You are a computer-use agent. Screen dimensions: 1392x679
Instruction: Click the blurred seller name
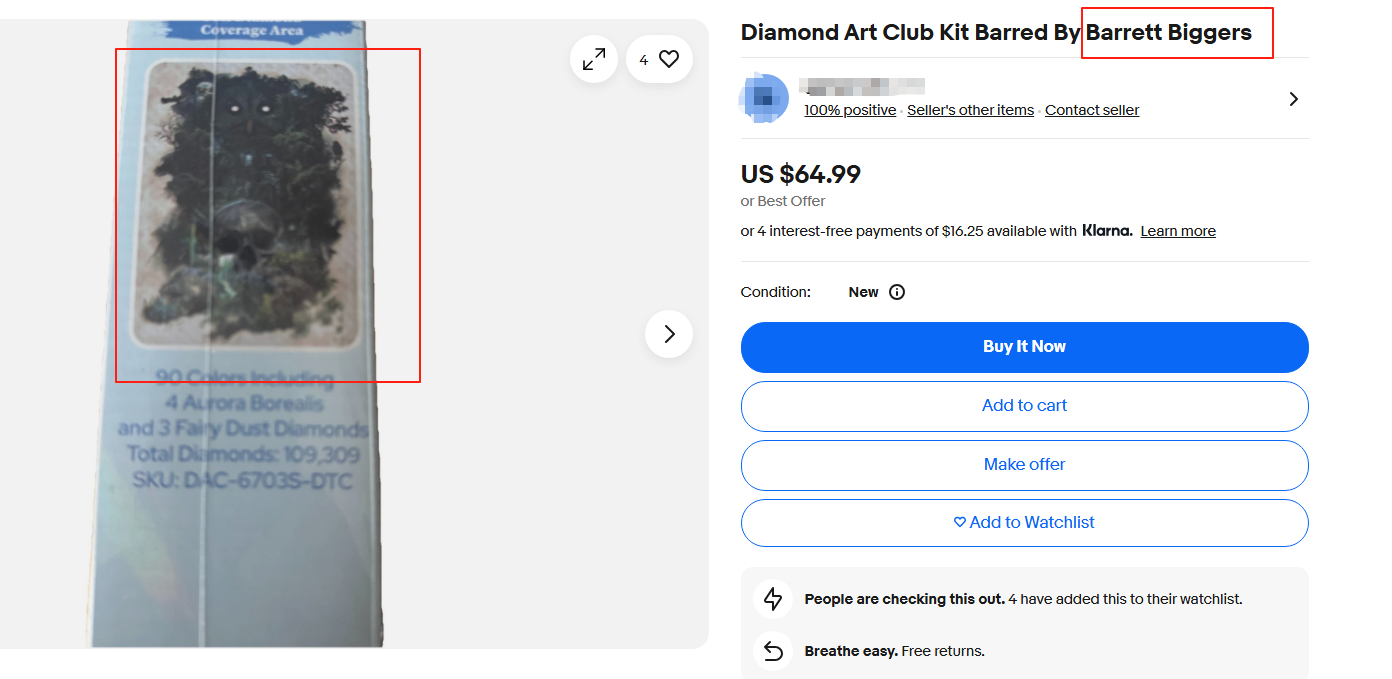click(x=864, y=86)
